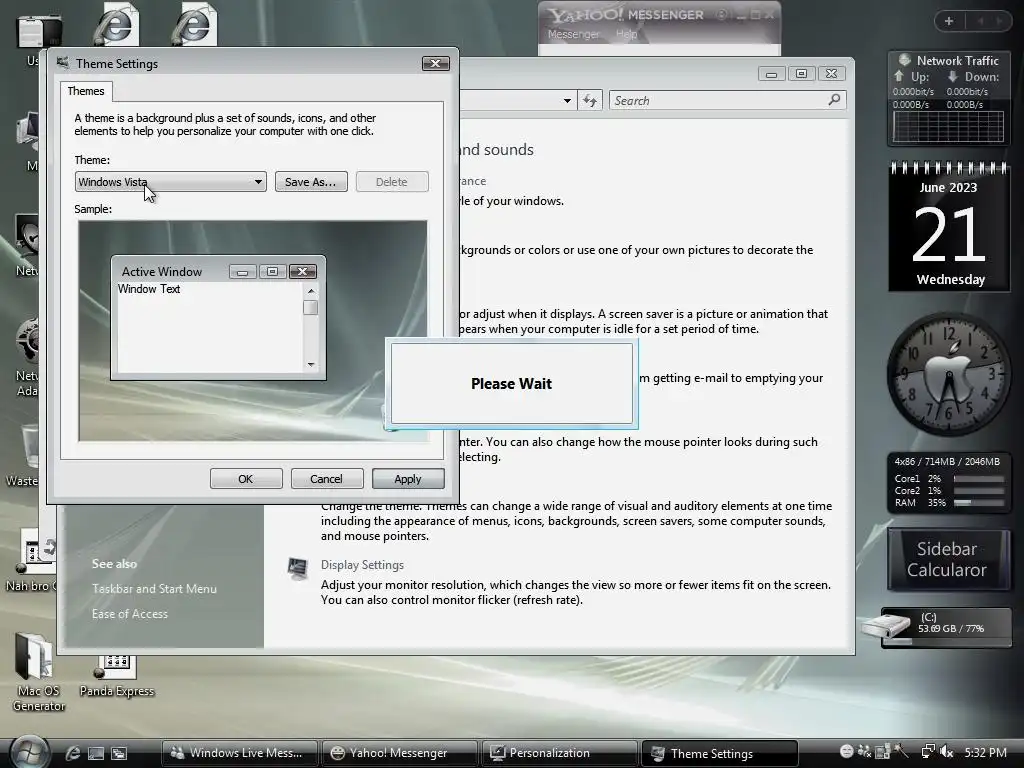Switch to Personalization taskbar button
Image resolution: width=1024 pixels, height=768 pixels.
coord(559,753)
